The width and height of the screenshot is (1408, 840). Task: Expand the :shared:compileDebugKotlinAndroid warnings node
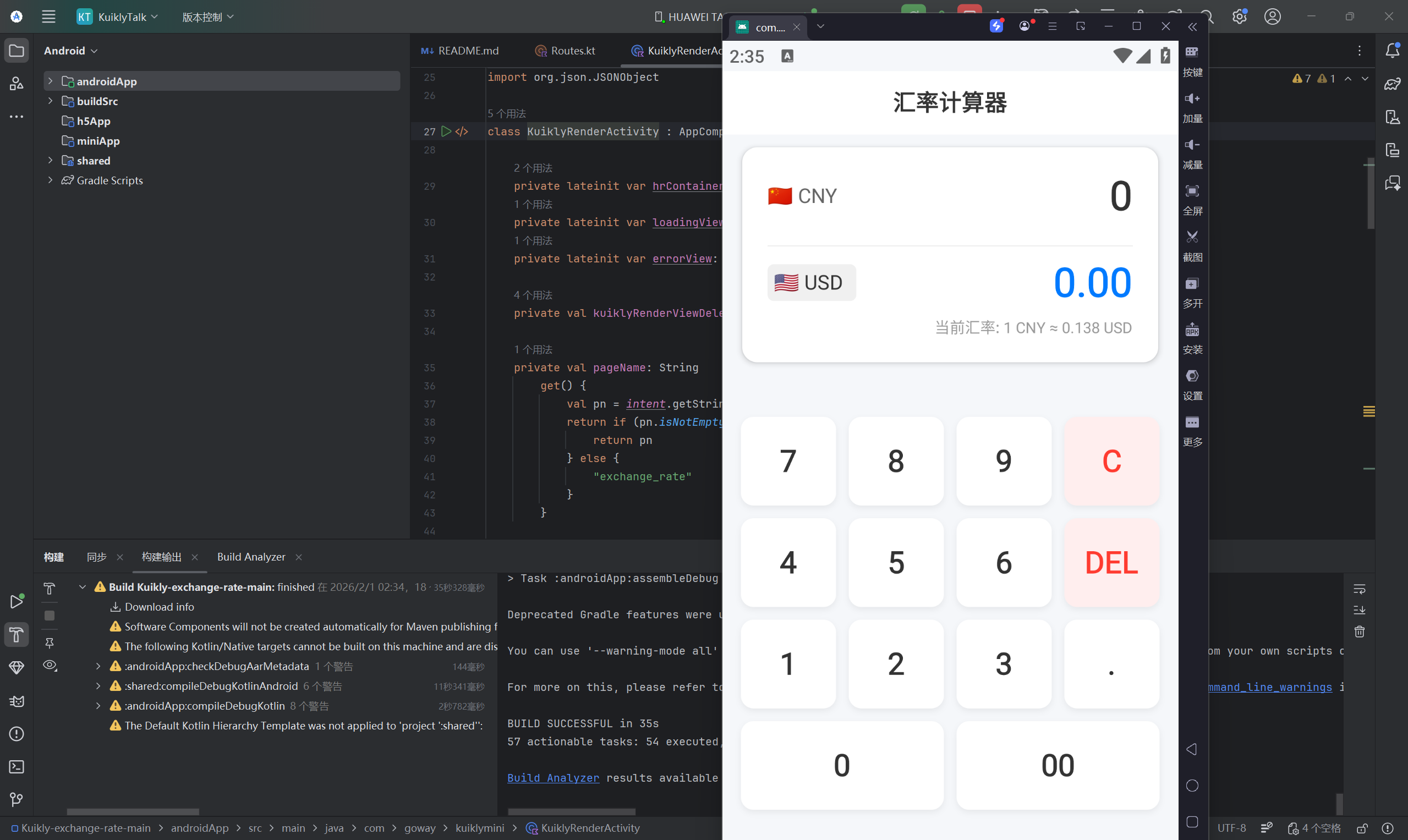(x=98, y=686)
